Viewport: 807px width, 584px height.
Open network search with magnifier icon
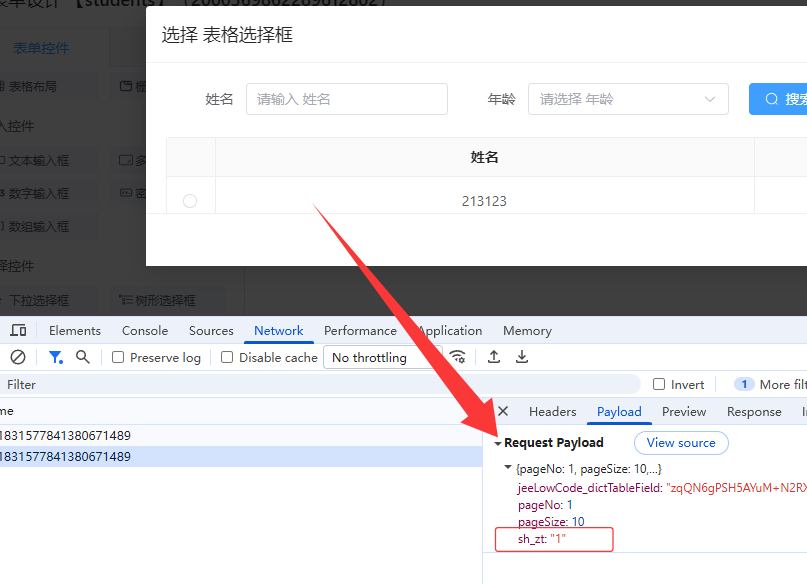tap(83, 357)
